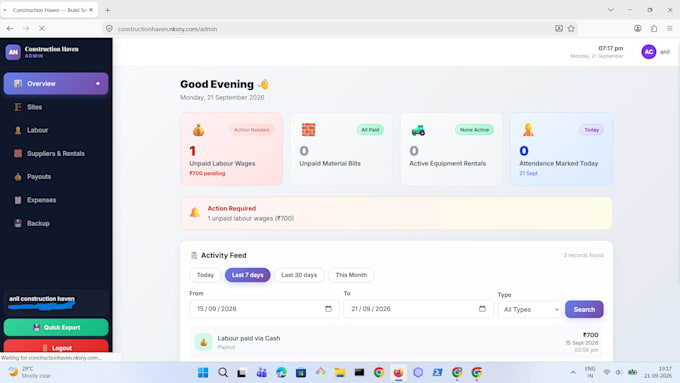Click the Sites icon in sidebar
680x383 pixels.
click(x=18, y=107)
